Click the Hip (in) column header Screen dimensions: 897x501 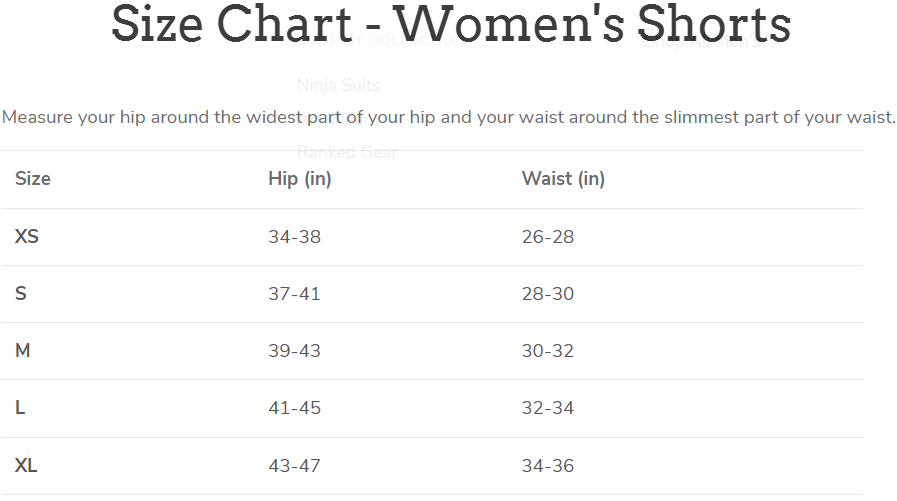299,179
